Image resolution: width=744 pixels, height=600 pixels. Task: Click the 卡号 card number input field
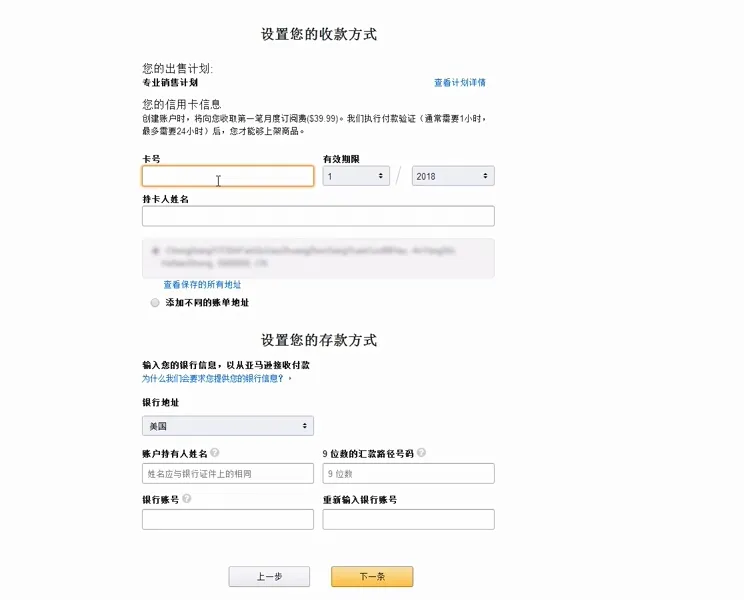[228, 176]
